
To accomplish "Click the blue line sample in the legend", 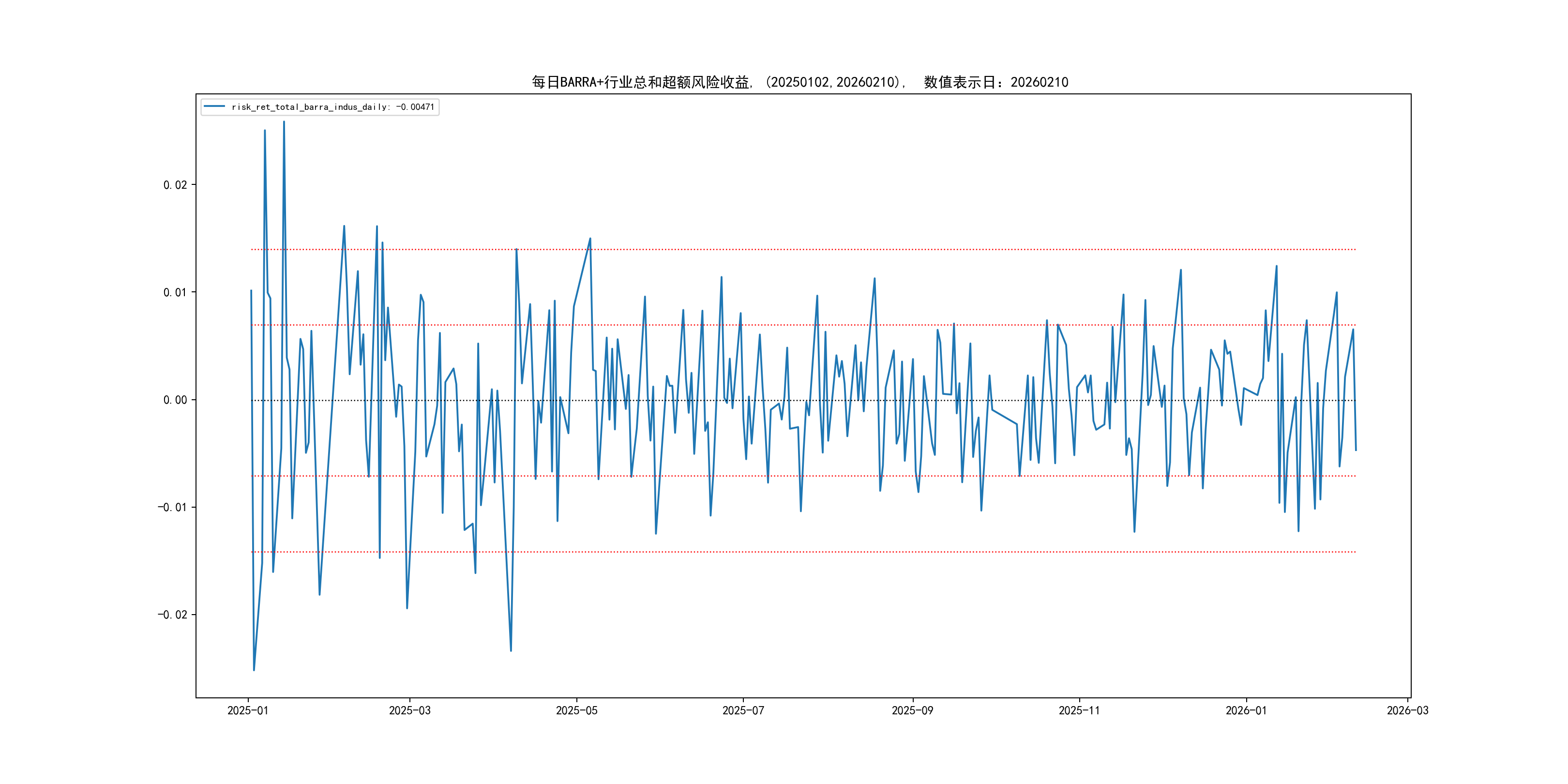I will tap(214, 106).
